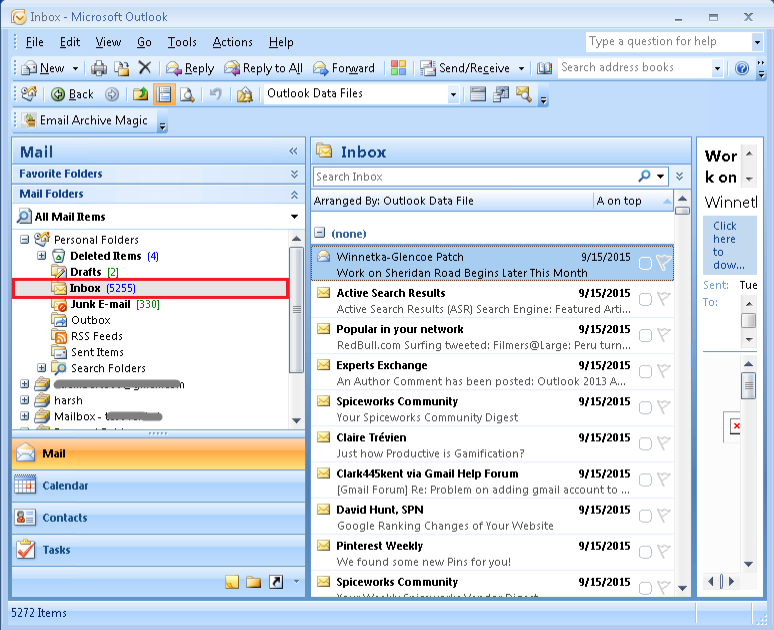Open Search address books dropdown
The width and height of the screenshot is (774, 630).
[x=717, y=68]
